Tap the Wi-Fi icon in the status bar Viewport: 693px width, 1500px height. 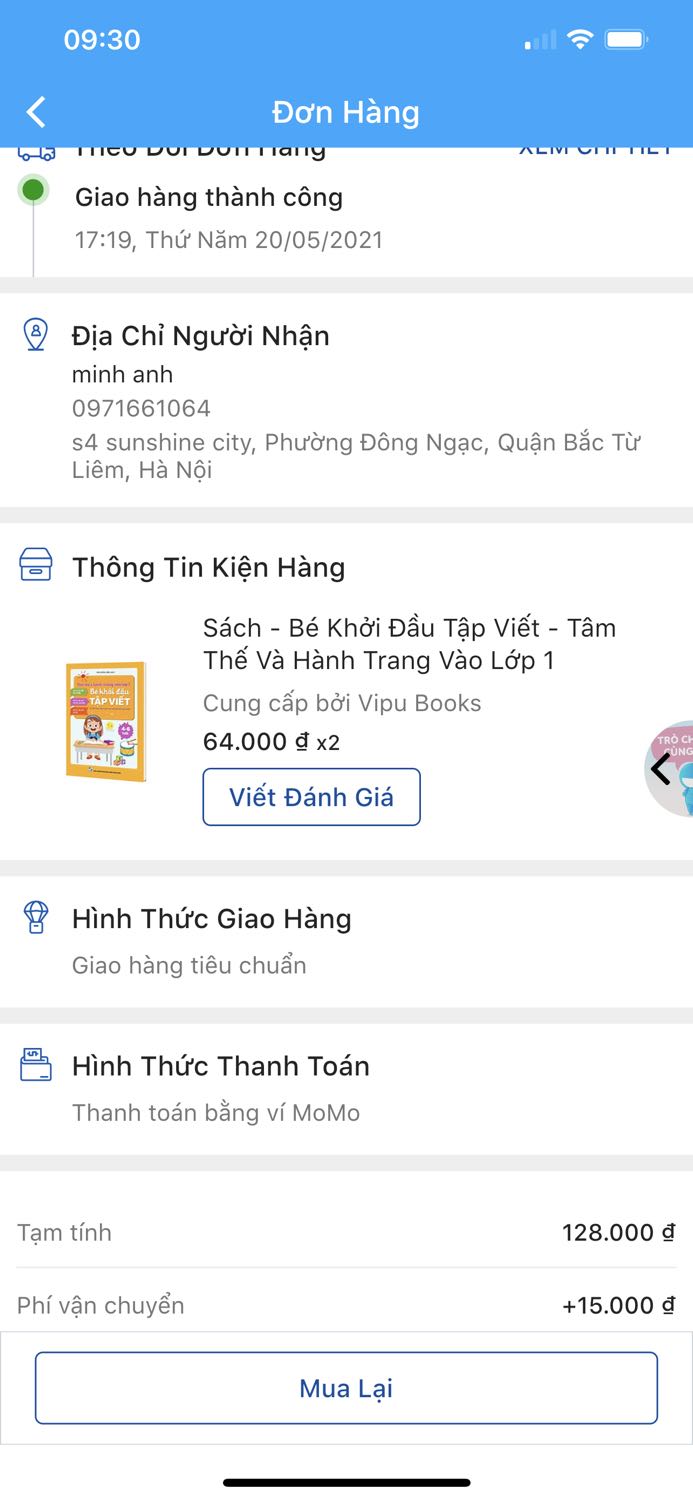581,39
